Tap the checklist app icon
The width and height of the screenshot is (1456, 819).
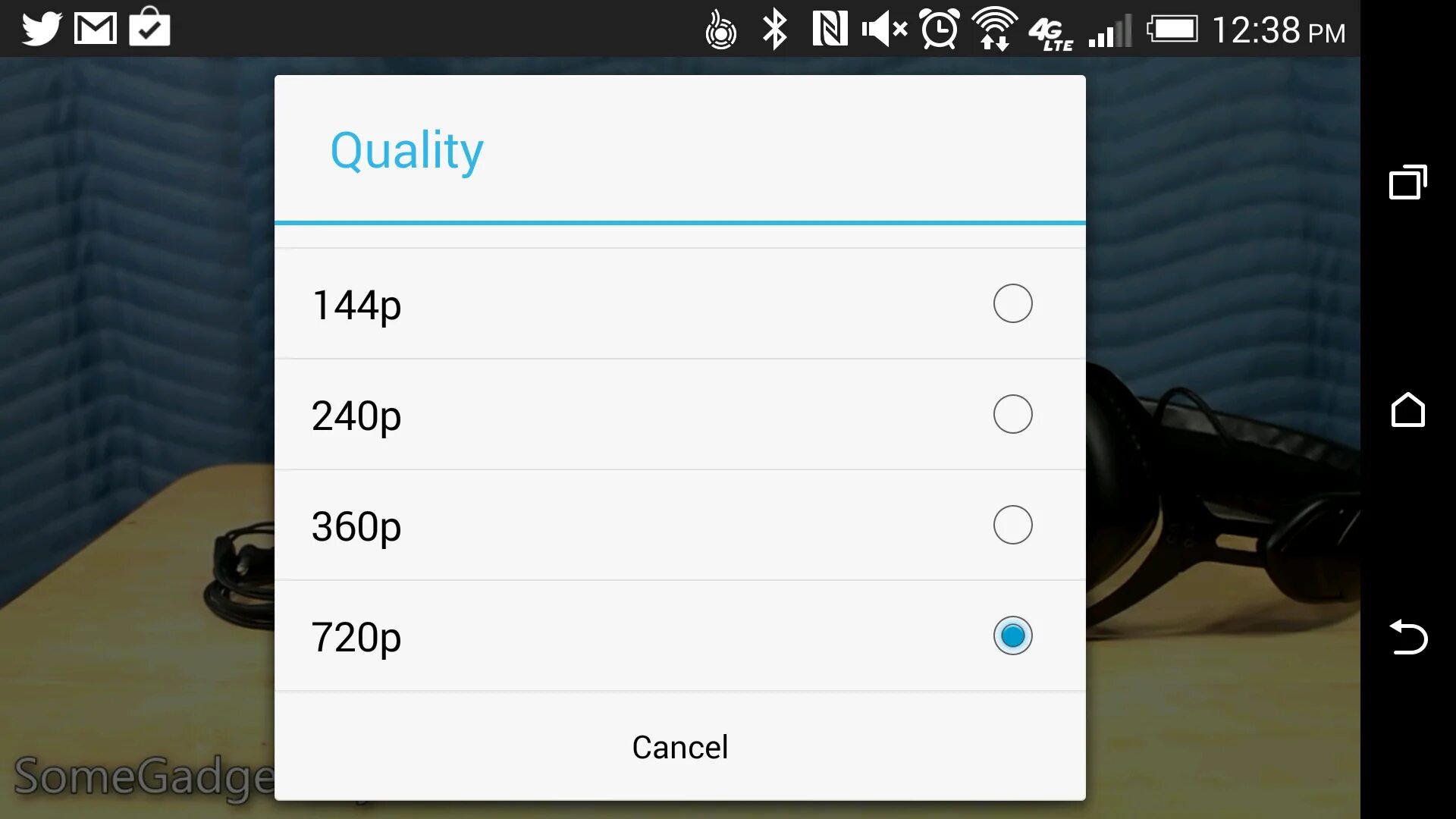(150, 27)
